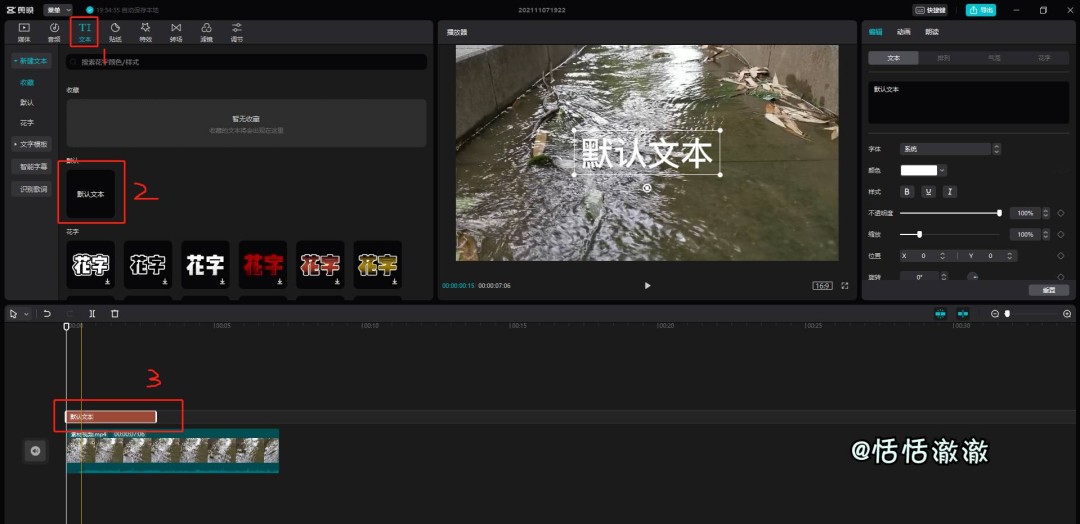The height and width of the screenshot is (524, 1080).
Task: Click the scale slider handle
Action: 920,235
